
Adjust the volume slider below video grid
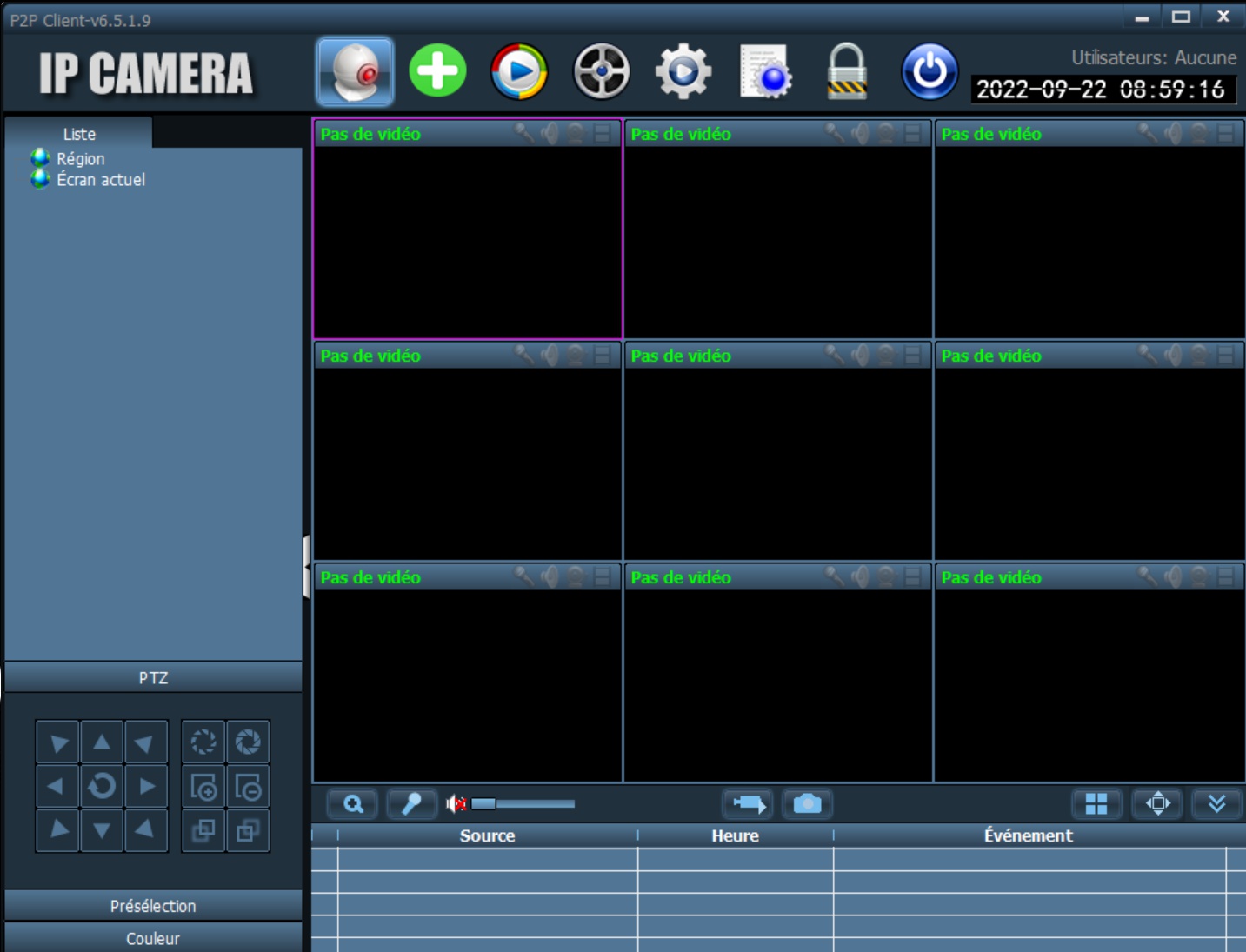[x=523, y=804]
